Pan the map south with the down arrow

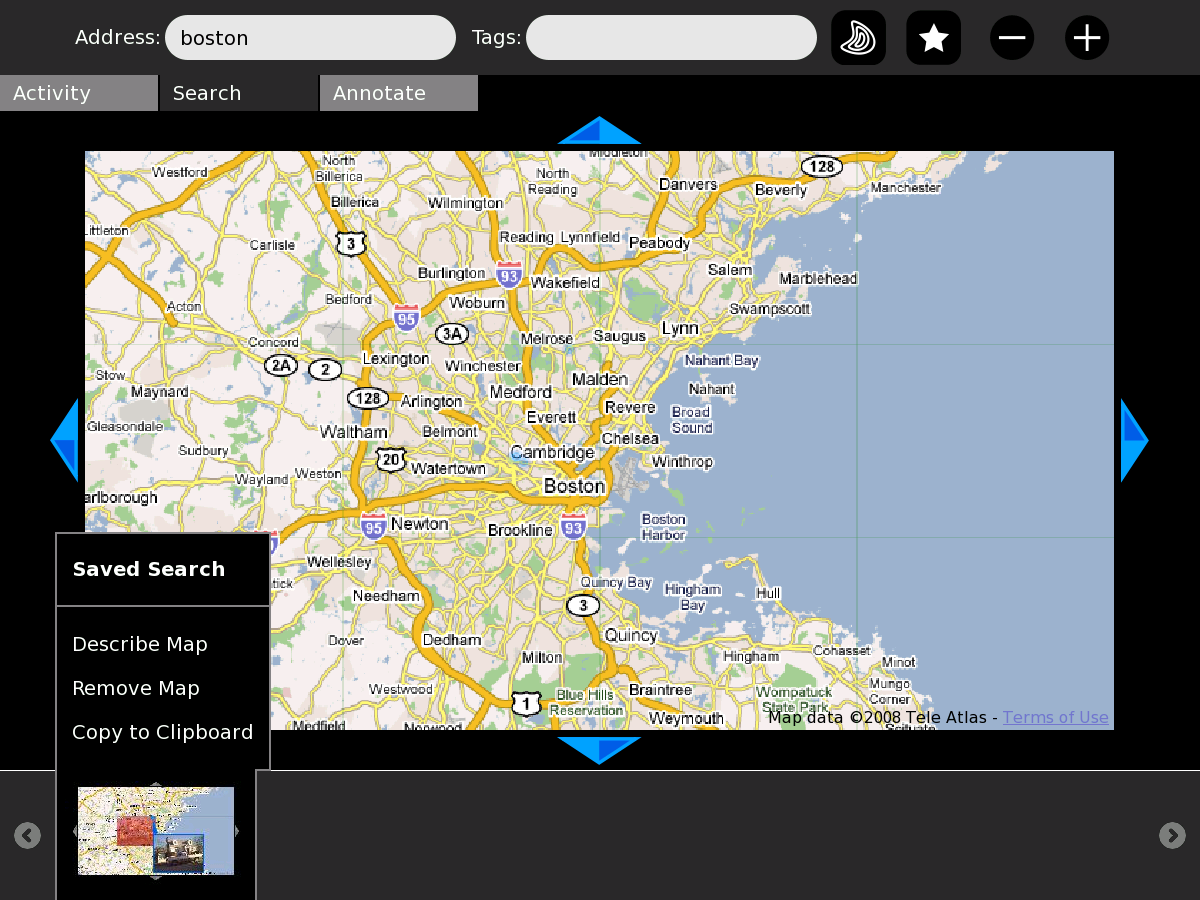tap(599, 750)
